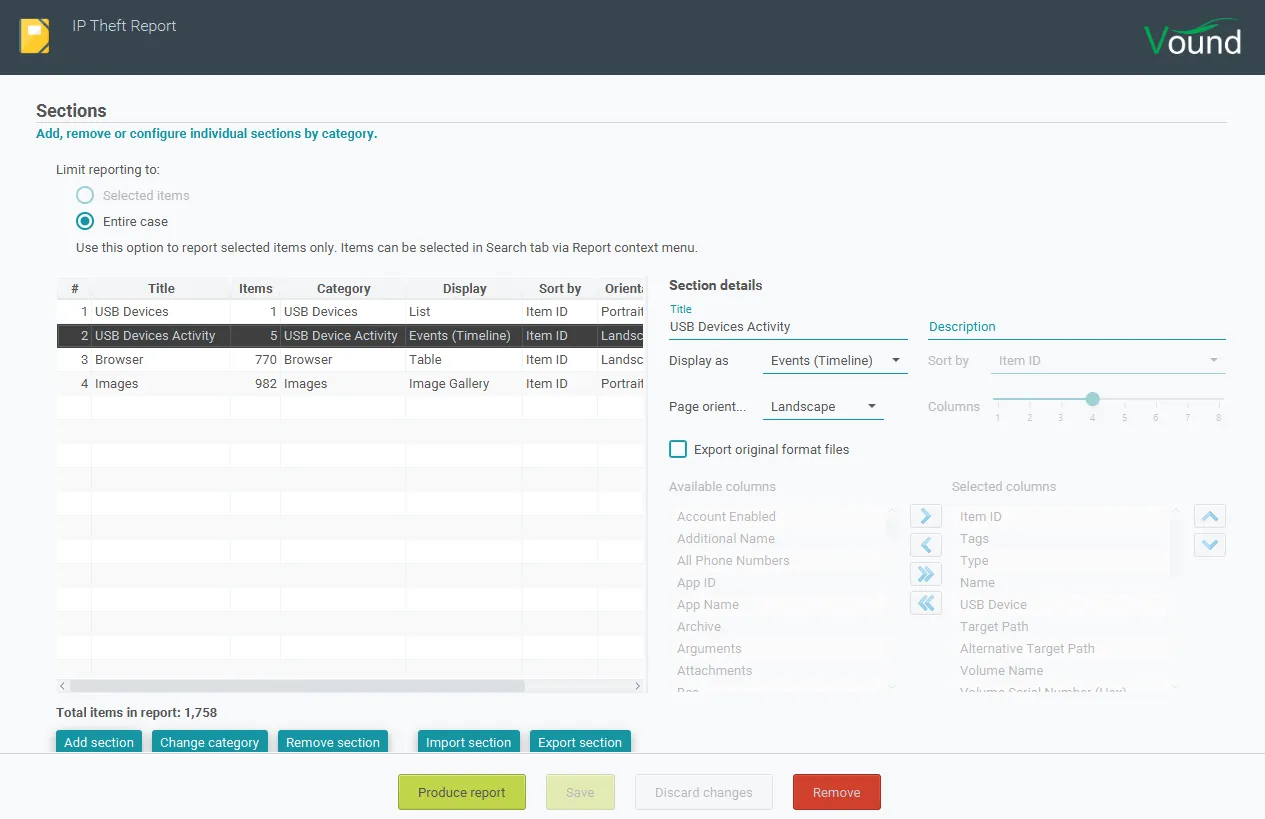Screen dimensions: 1265x819
Task: Open the Display as dropdown
Action: pos(834,360)
